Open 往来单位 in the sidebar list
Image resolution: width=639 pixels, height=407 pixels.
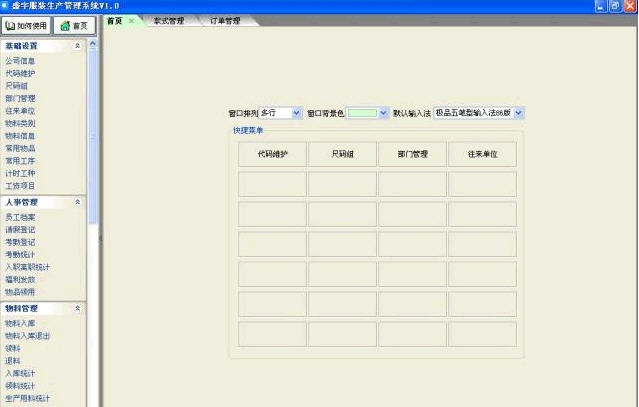point(20,111)
